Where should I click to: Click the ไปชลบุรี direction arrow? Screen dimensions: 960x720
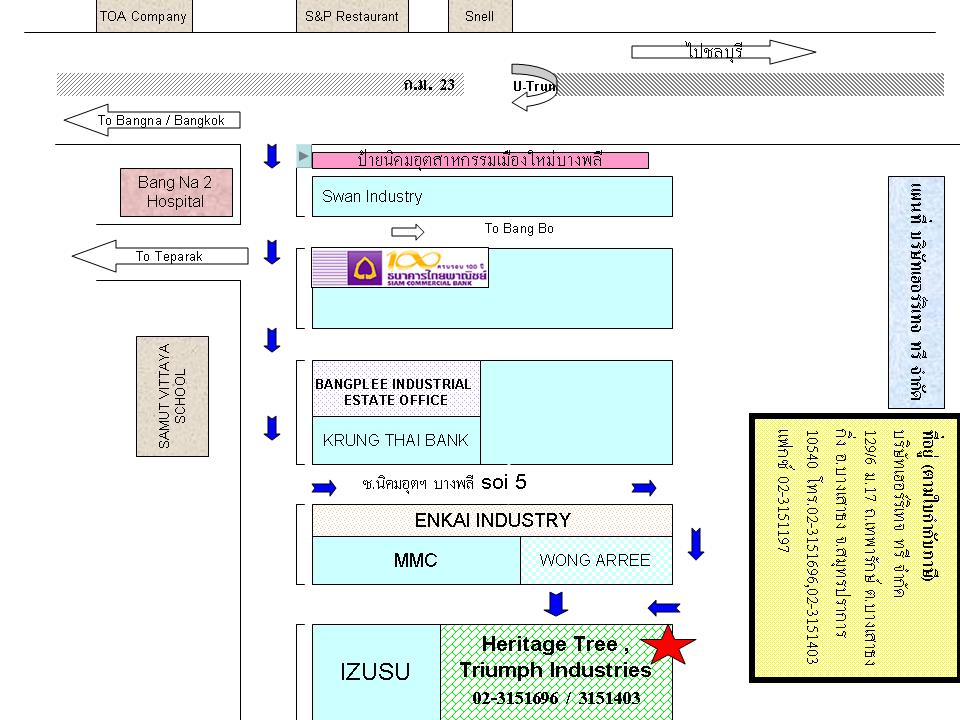[x=723, y=52]
